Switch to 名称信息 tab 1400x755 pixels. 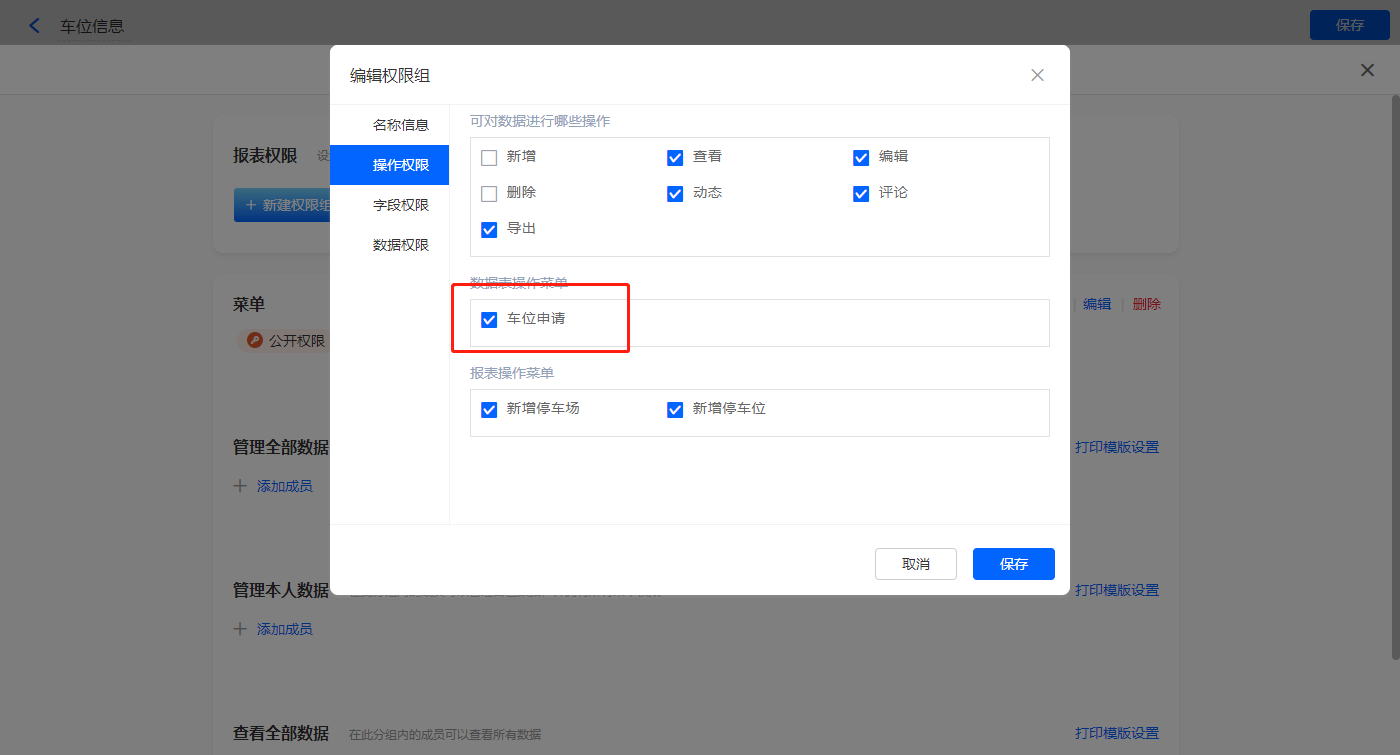pyautogui.click(x=400, y=125)
